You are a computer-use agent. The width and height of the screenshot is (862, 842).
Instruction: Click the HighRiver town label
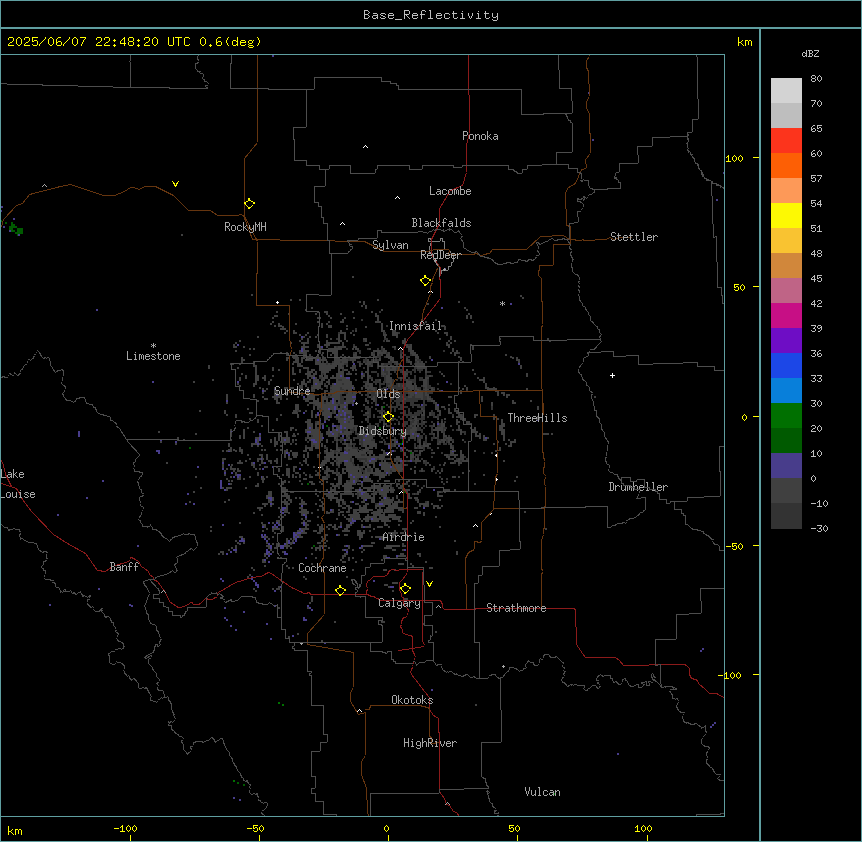coord(430,743)
